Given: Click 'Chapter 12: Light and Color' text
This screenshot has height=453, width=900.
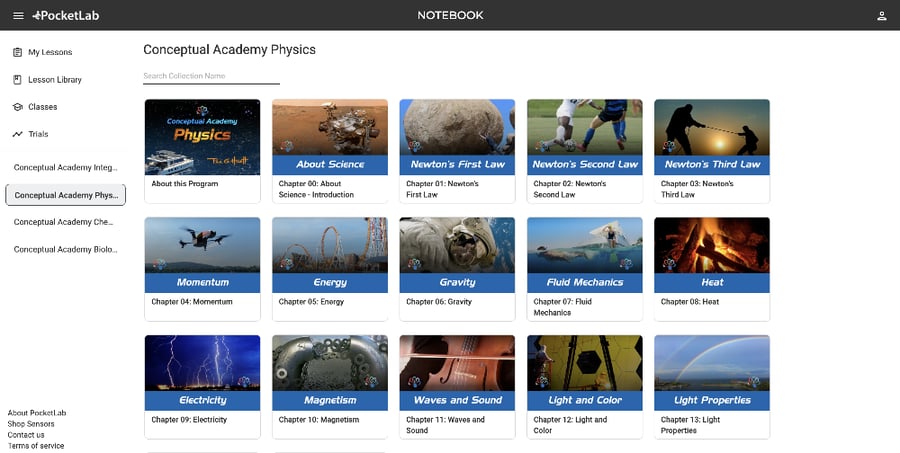Looking at the screenshot, I should (x=570, y=425).
